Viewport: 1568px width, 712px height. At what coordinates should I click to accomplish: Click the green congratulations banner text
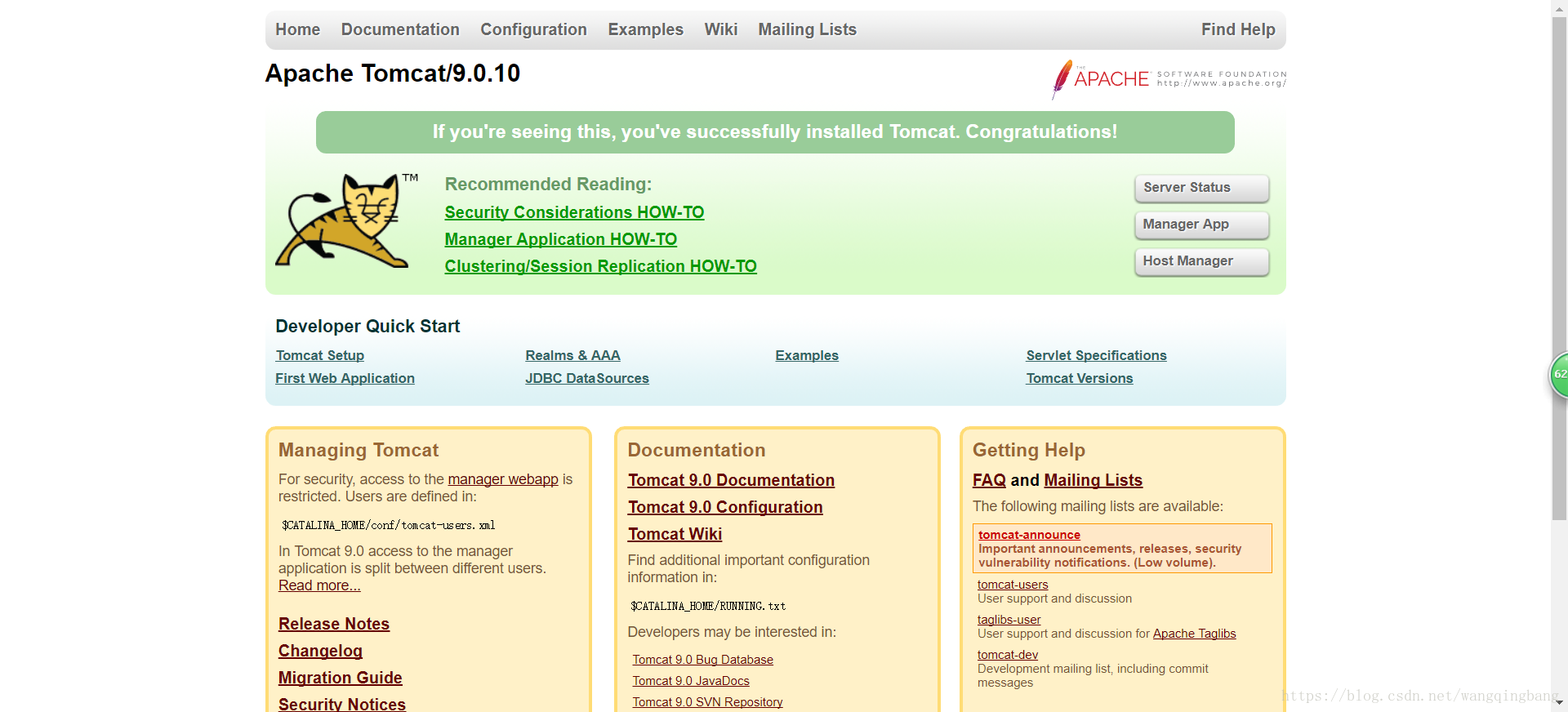(775, 132)
